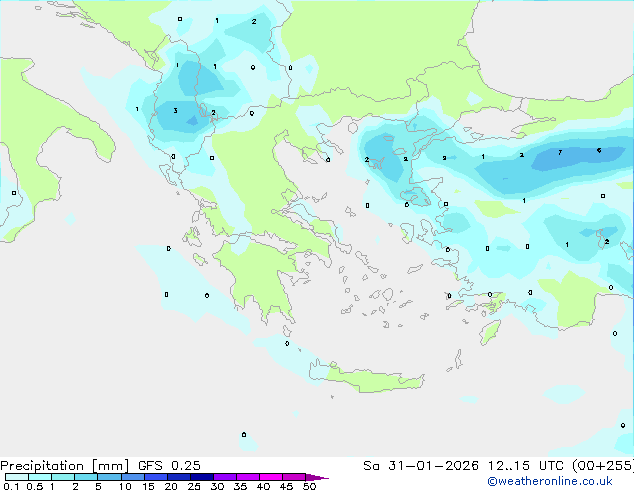Click the legend label "0.1"
Screen dimensions: 634x490
[11, 486]
